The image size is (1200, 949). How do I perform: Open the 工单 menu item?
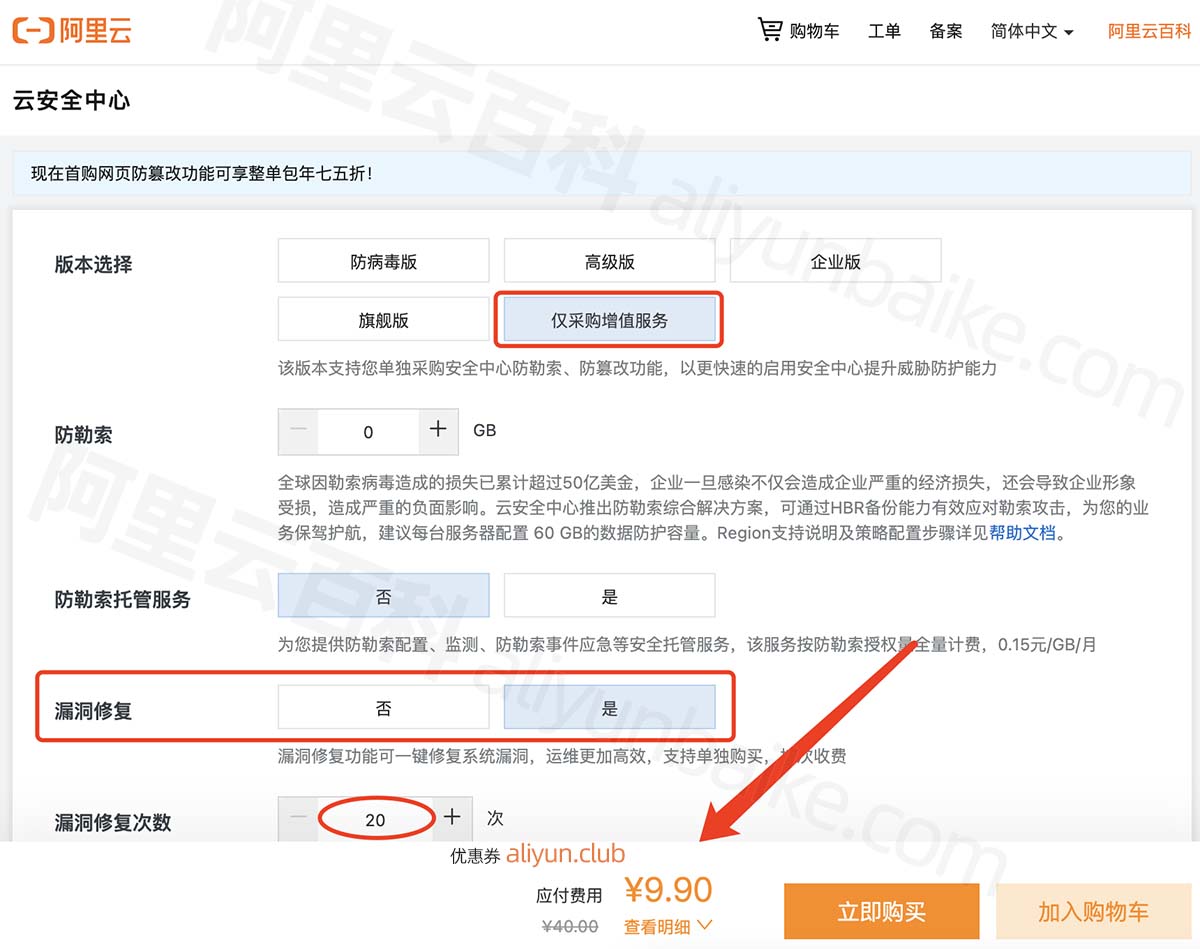click(x=884, y=31)
